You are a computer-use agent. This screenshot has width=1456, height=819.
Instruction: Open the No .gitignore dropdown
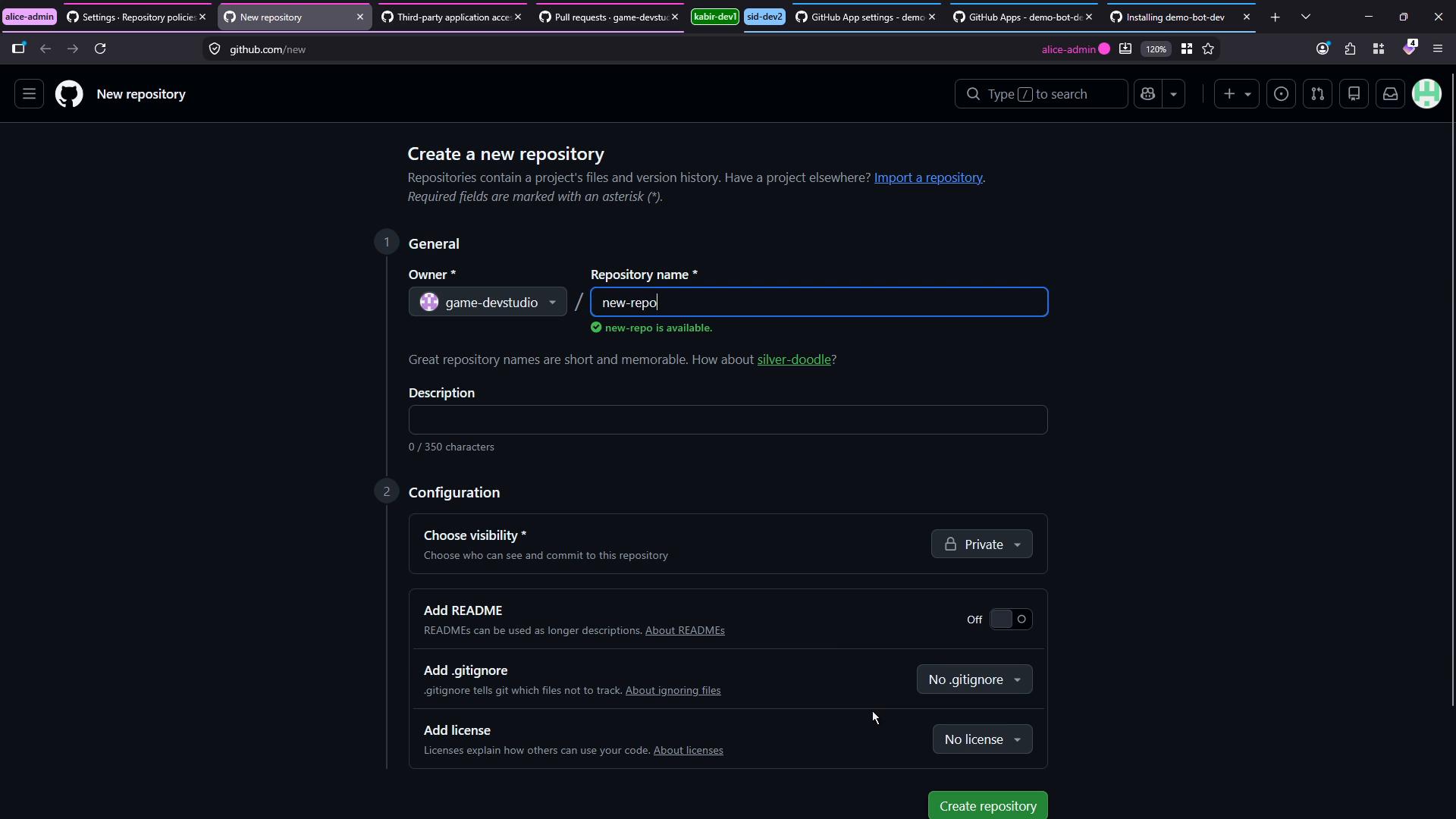[974, 679]
